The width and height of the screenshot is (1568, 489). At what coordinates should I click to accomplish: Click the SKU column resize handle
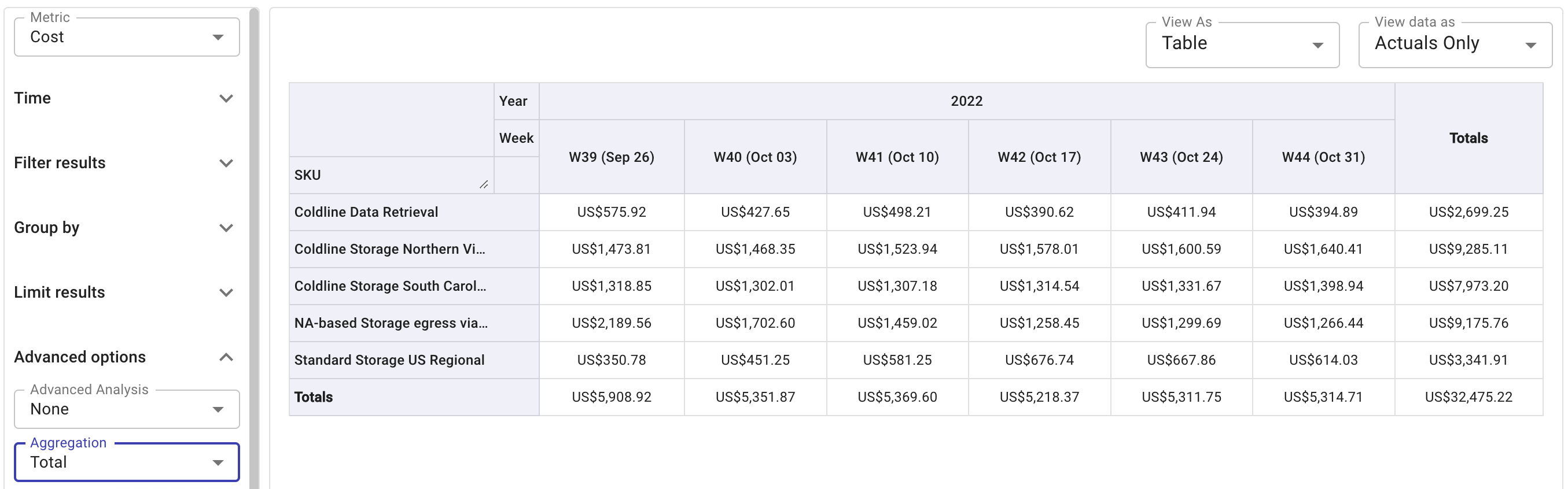coord(484,184)
